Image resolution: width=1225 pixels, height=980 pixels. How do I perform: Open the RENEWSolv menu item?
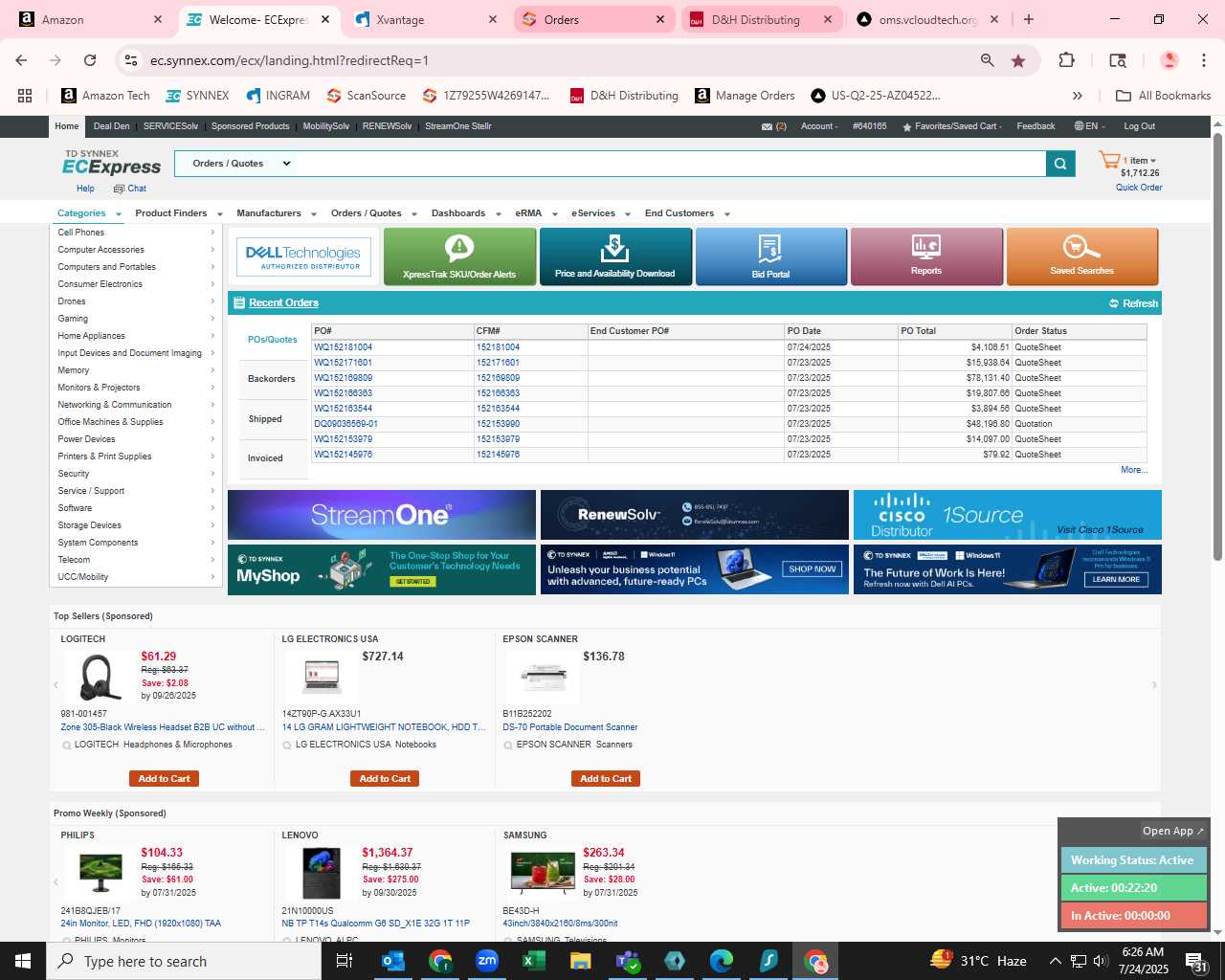pyautogui.click(x=387, y=126)
